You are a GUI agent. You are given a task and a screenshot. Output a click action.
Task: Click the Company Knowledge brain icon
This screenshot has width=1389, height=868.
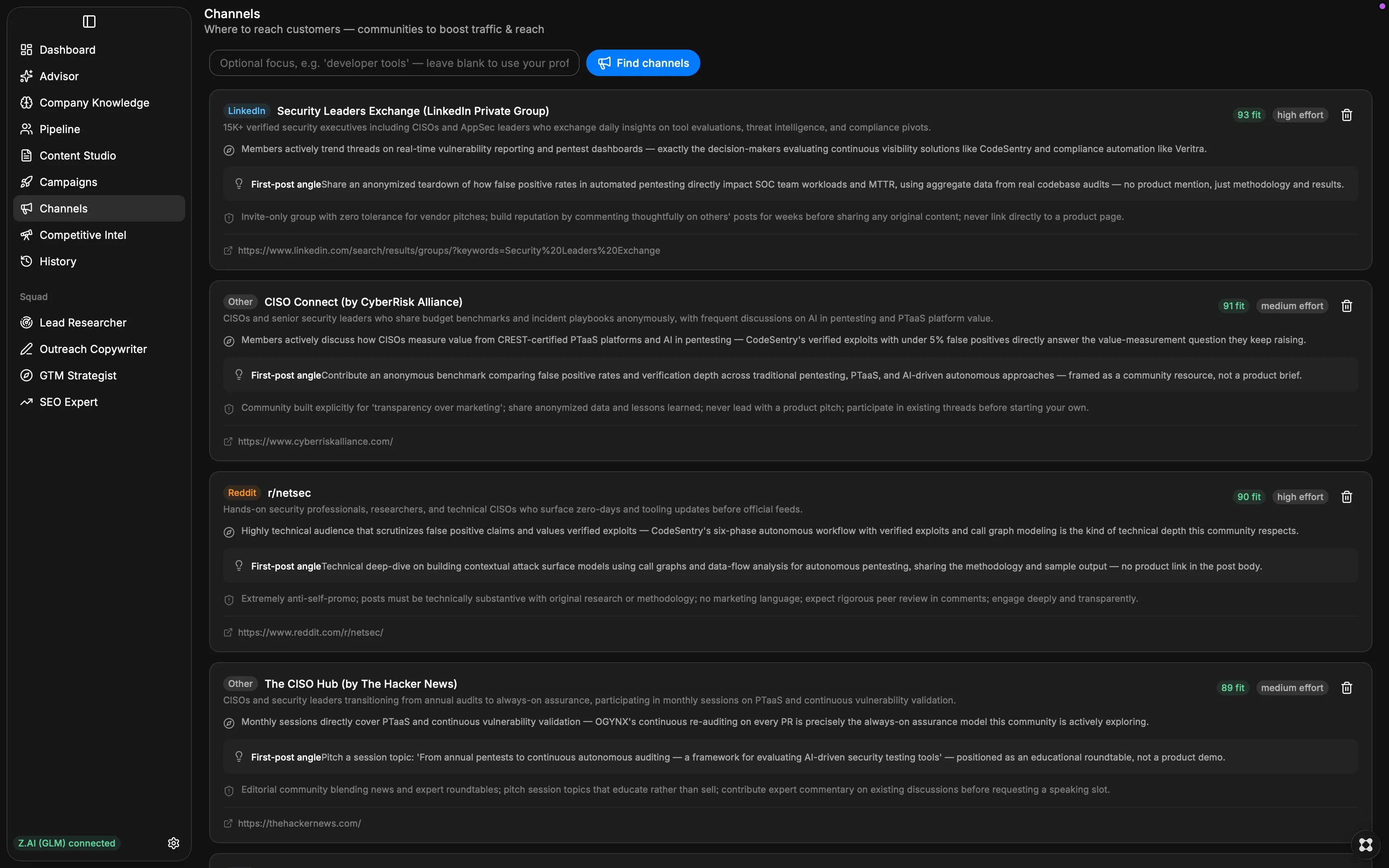click(x=26, y=103)
